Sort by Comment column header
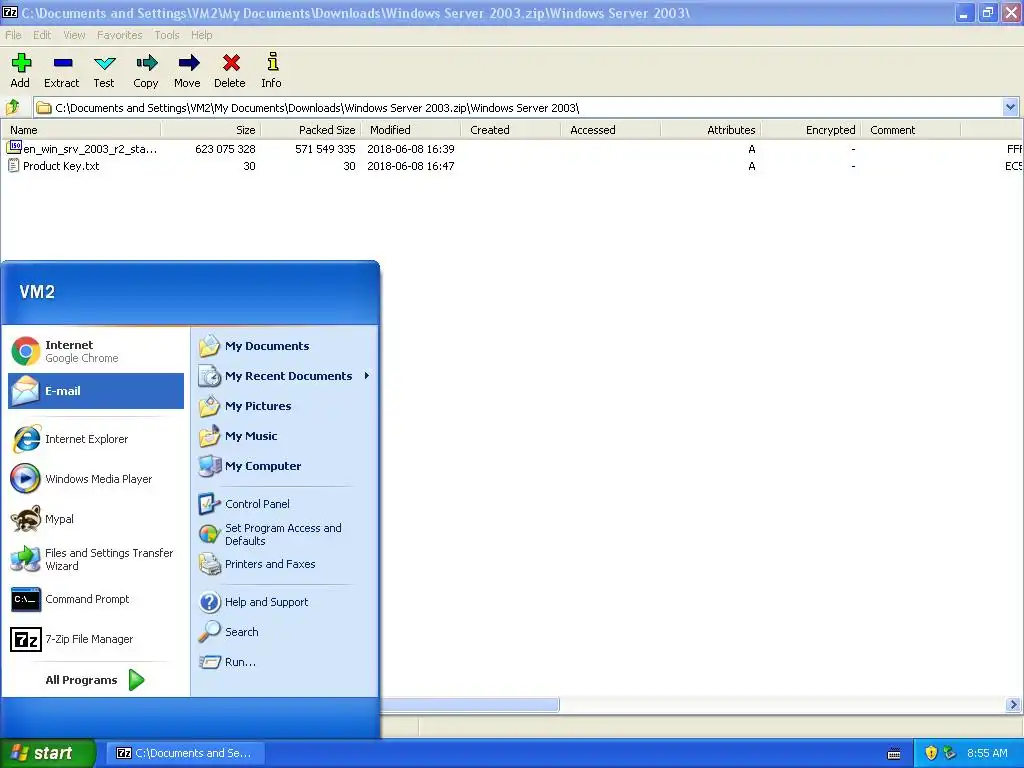This screenshot has height=768, width=1024. point(910,130)
